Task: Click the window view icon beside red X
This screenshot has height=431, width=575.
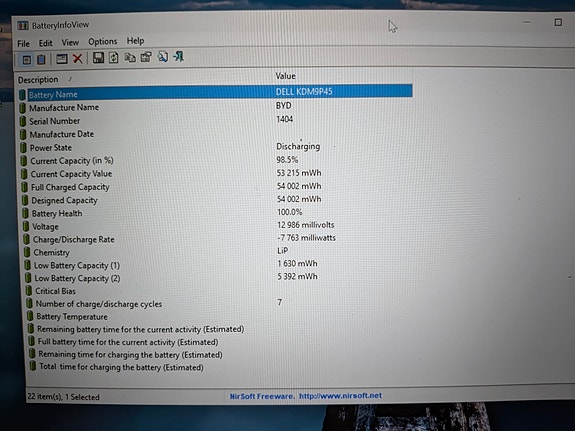Action: 62,59
